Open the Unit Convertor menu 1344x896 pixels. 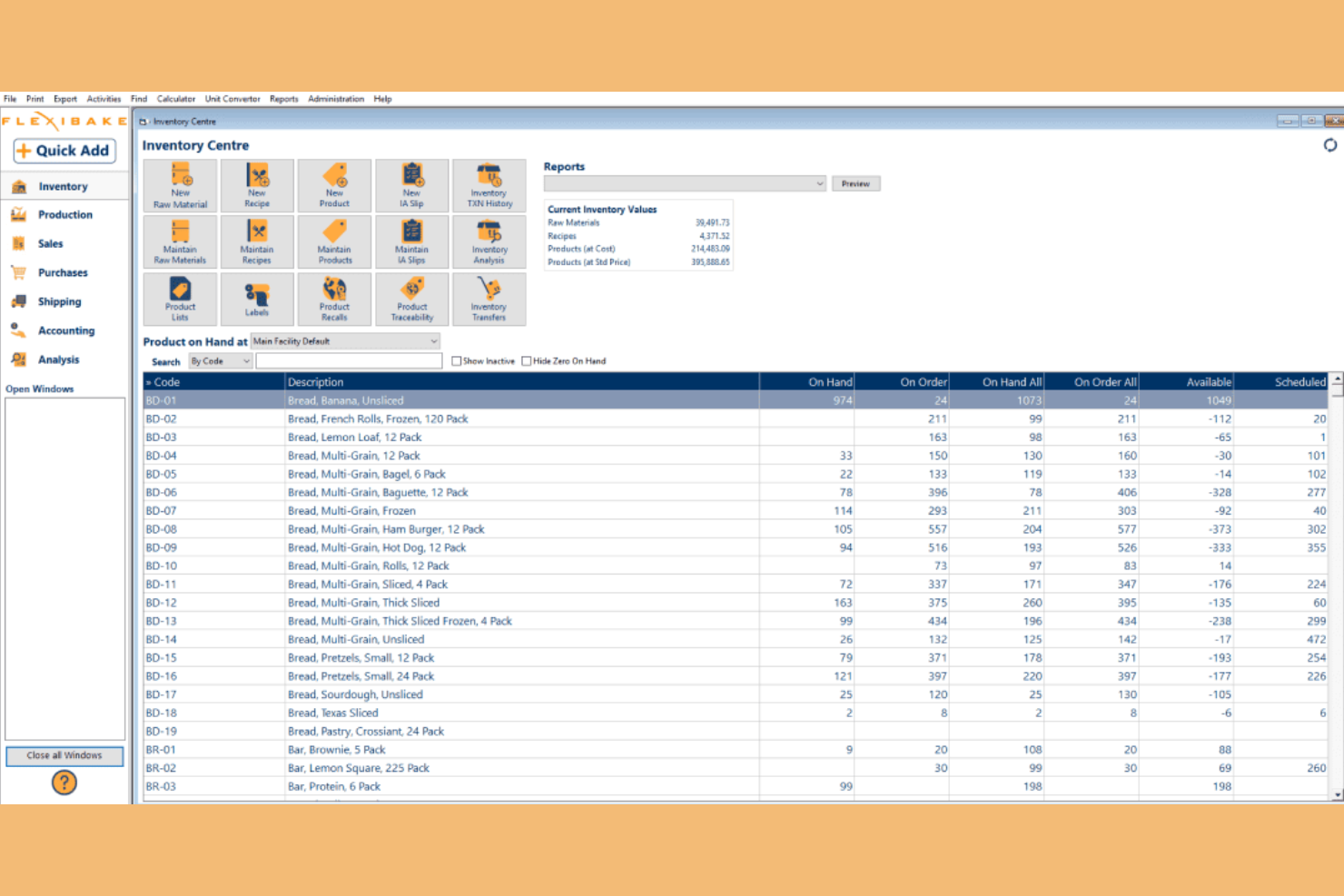[232, 99]
